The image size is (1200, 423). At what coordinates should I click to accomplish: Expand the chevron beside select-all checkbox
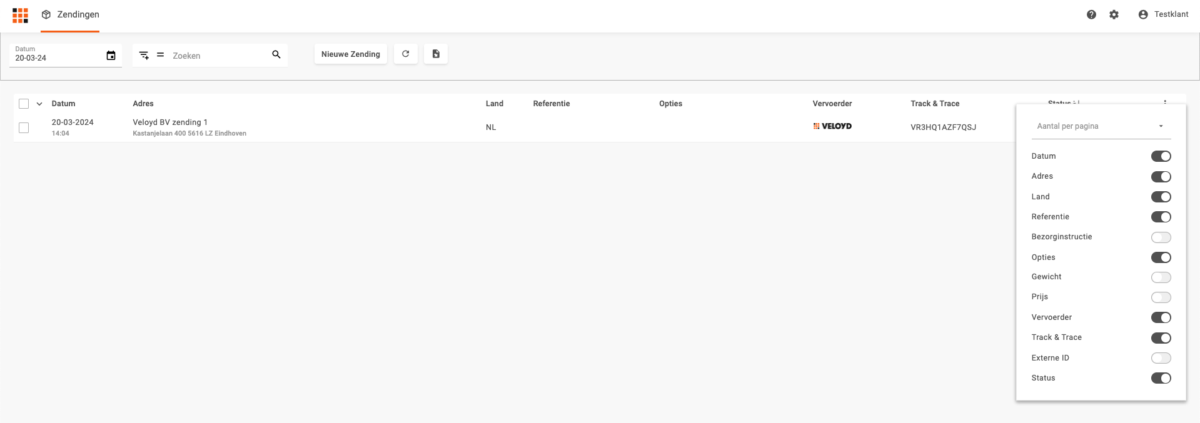click(x=40, y=104)
